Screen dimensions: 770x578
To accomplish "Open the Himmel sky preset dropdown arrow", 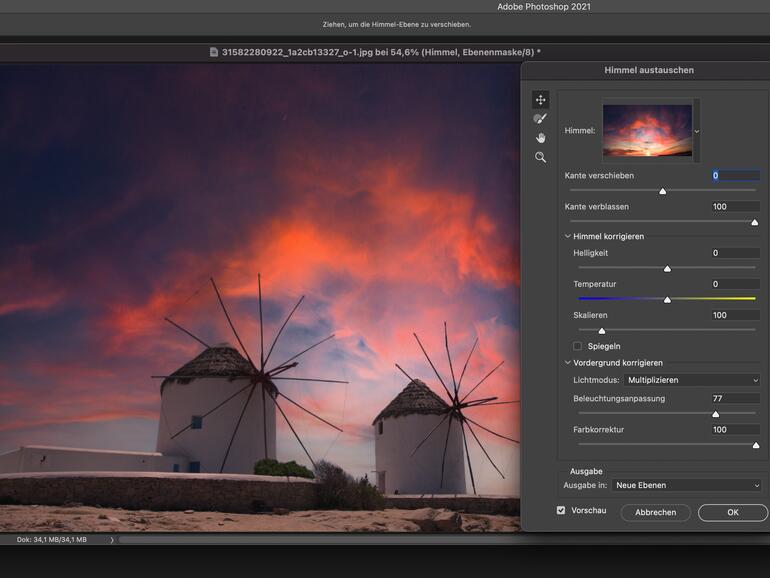I will 696,131.
